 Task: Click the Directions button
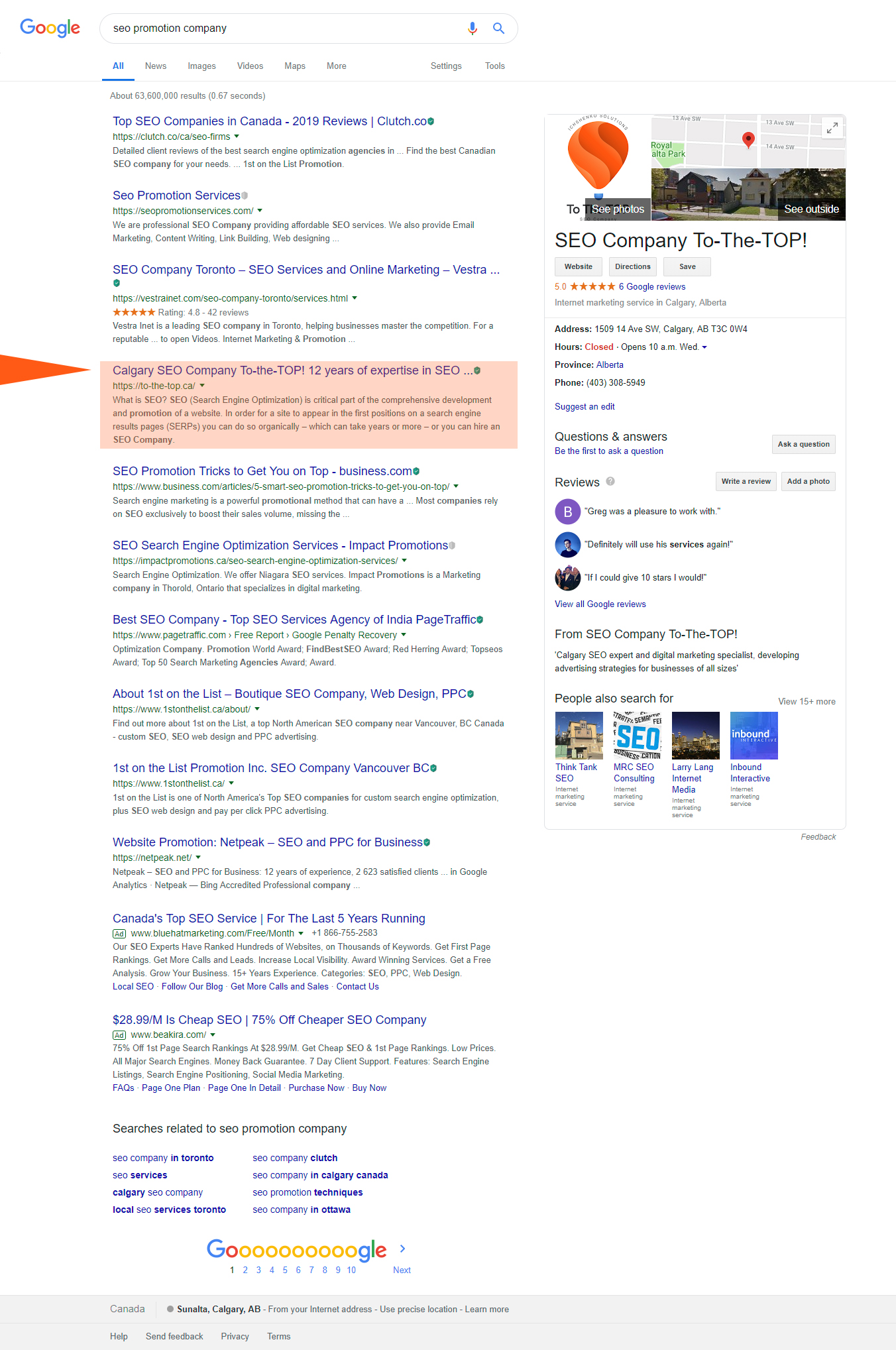(x=633, y=266)
